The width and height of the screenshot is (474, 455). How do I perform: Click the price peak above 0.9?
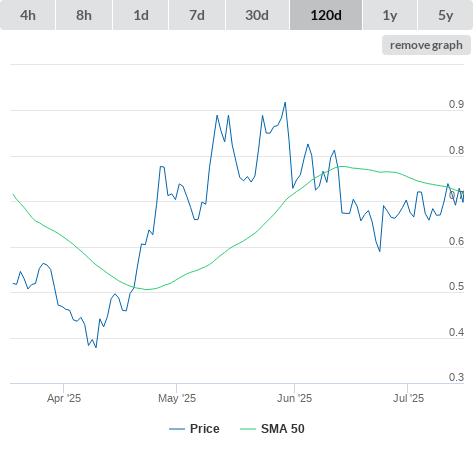click(x=285, y=103)
